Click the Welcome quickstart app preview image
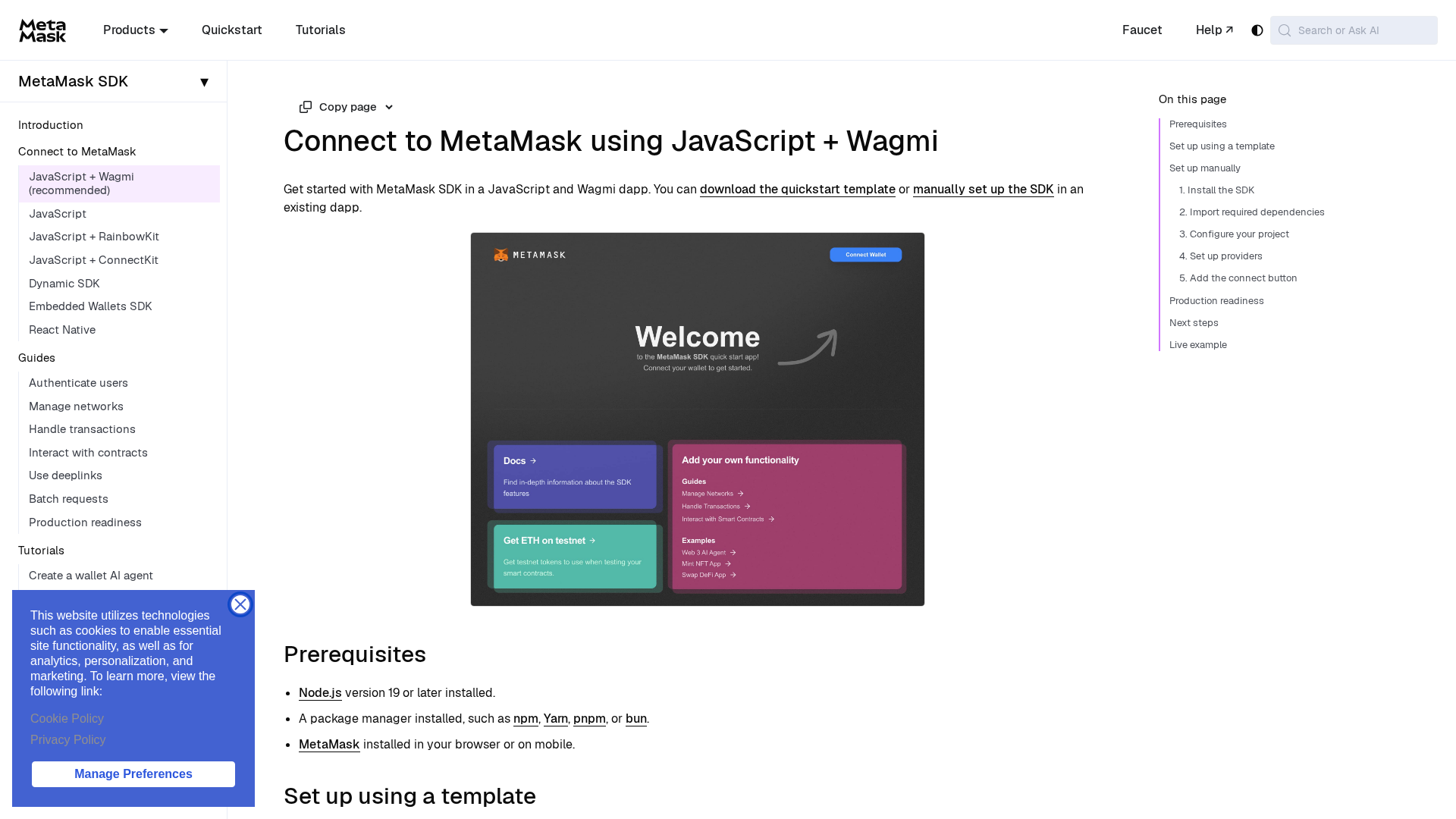 [698, 419]
